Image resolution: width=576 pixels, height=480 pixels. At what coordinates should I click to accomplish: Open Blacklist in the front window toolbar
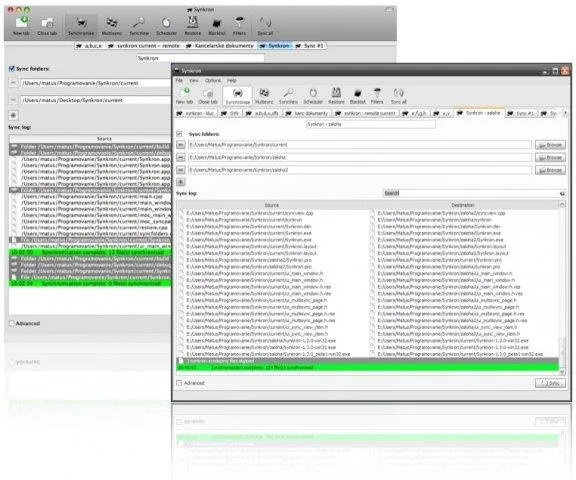[x=357, y=96]
